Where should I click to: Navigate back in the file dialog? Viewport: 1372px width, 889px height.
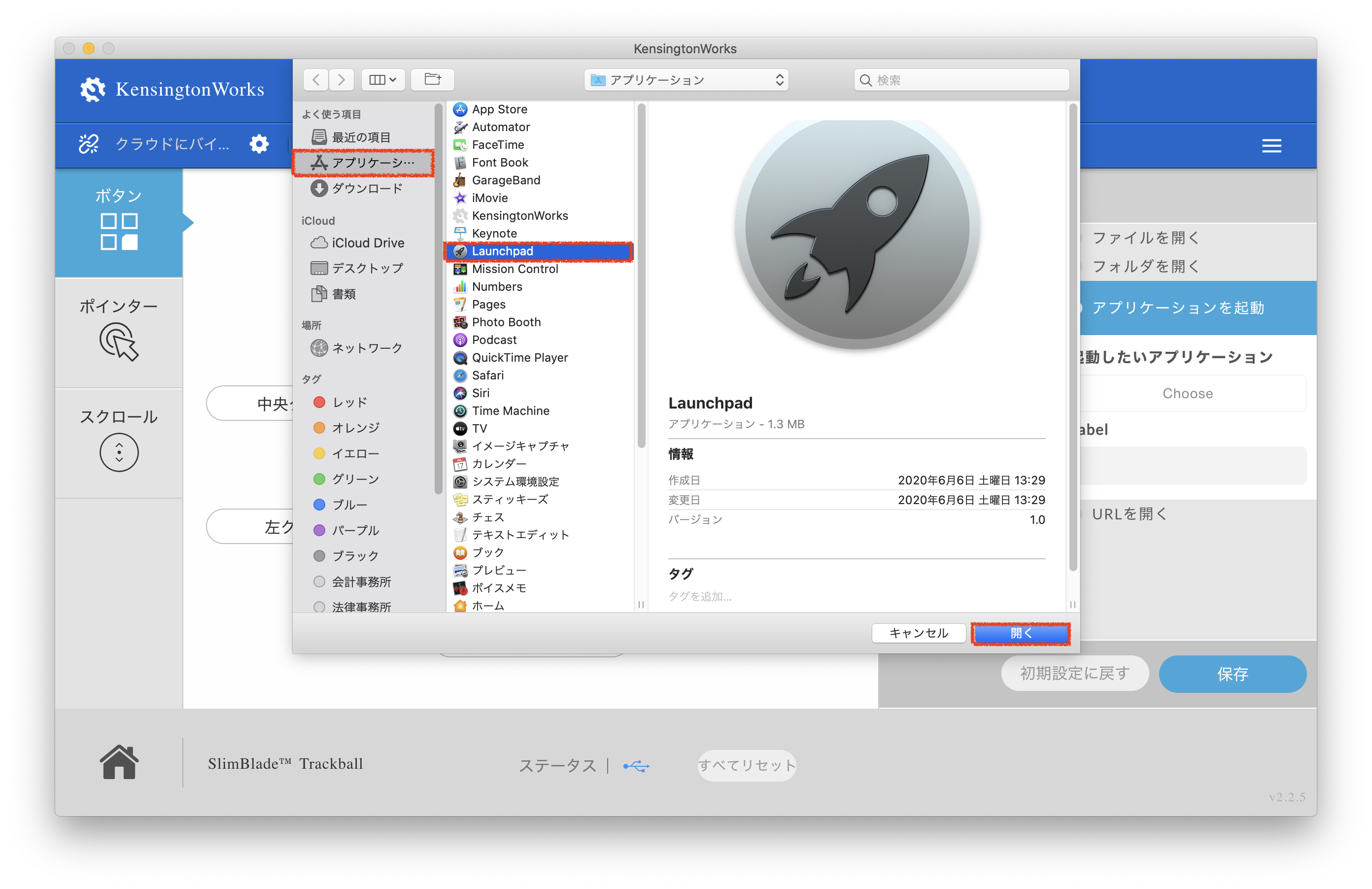coord(316,79)
